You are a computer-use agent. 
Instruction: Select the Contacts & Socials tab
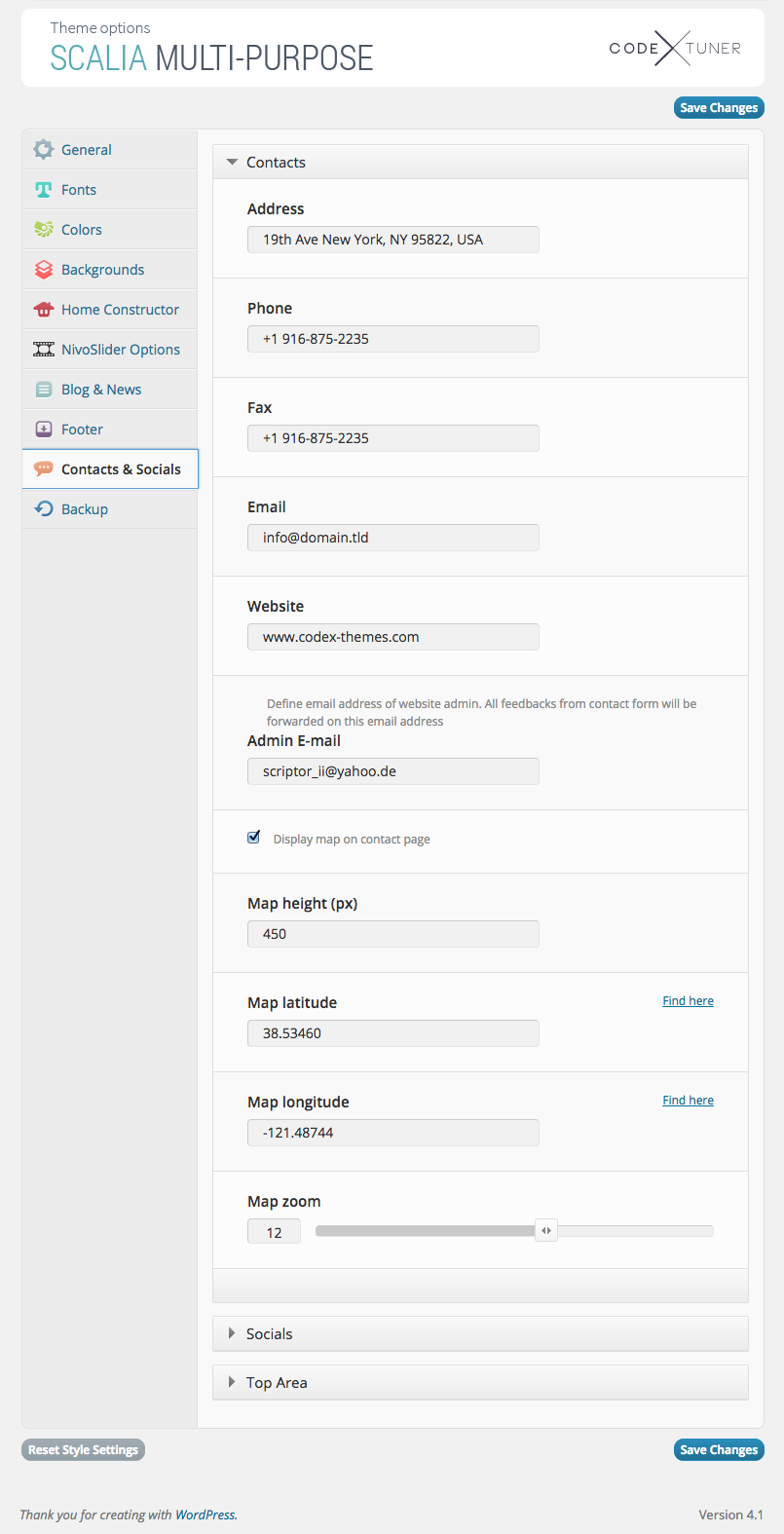[x=121, y=469]
